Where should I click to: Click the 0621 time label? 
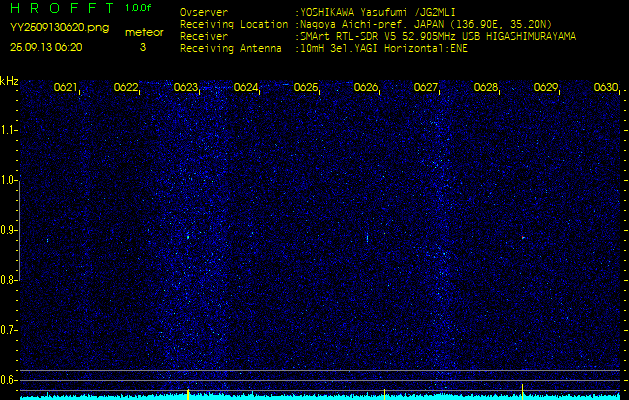pyautogui.click(x=65, y=87)
